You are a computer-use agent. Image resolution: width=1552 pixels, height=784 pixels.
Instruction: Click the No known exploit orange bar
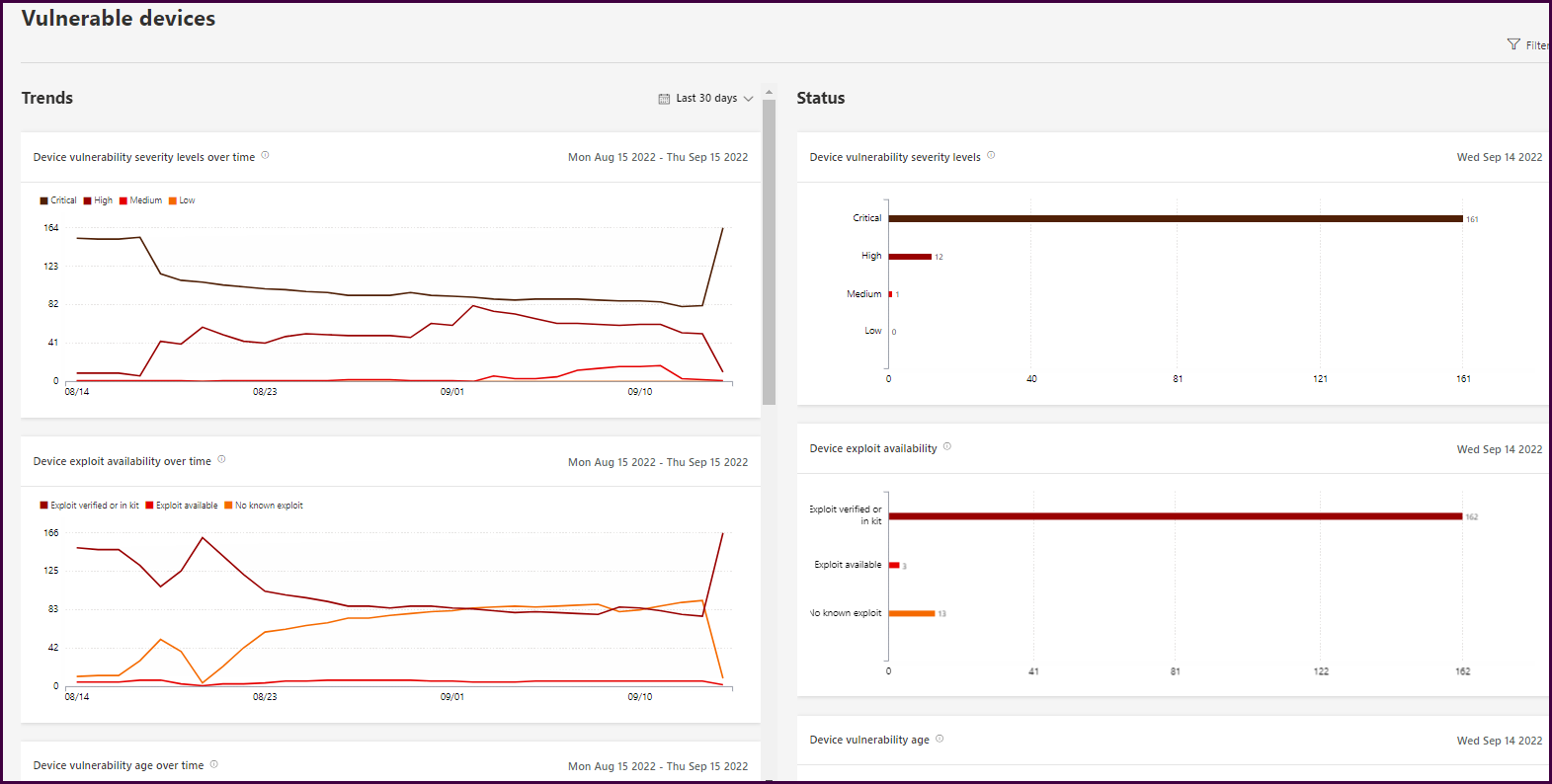(x=911, y=613)
